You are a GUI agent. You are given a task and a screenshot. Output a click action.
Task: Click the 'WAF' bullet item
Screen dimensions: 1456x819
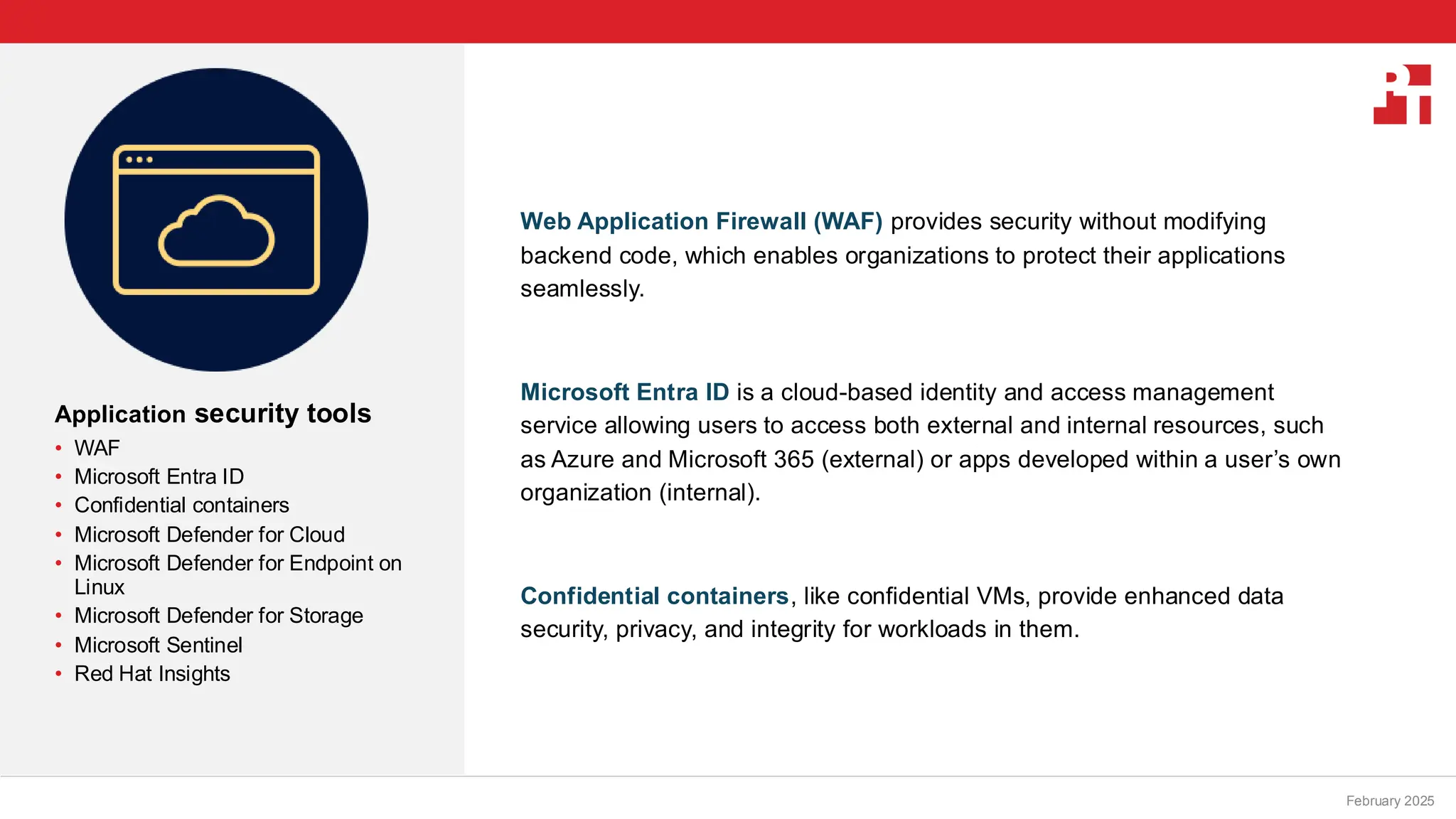click(97, 448)
